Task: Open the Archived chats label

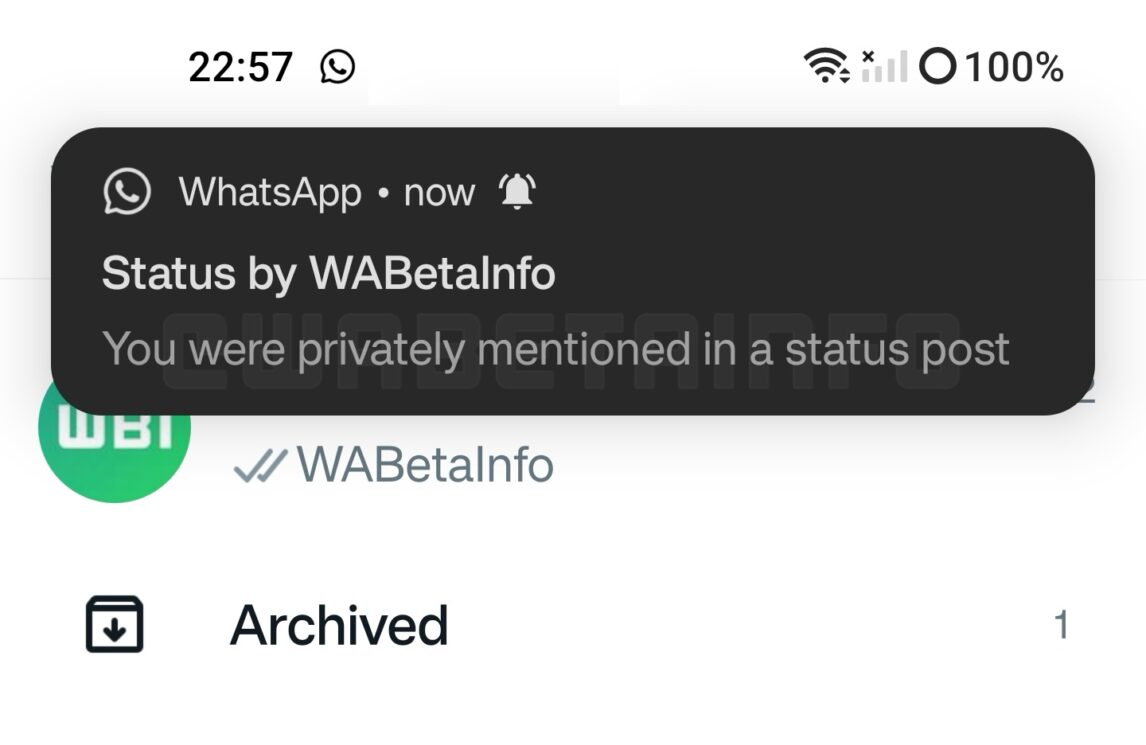Action: (x=339, y=626)
